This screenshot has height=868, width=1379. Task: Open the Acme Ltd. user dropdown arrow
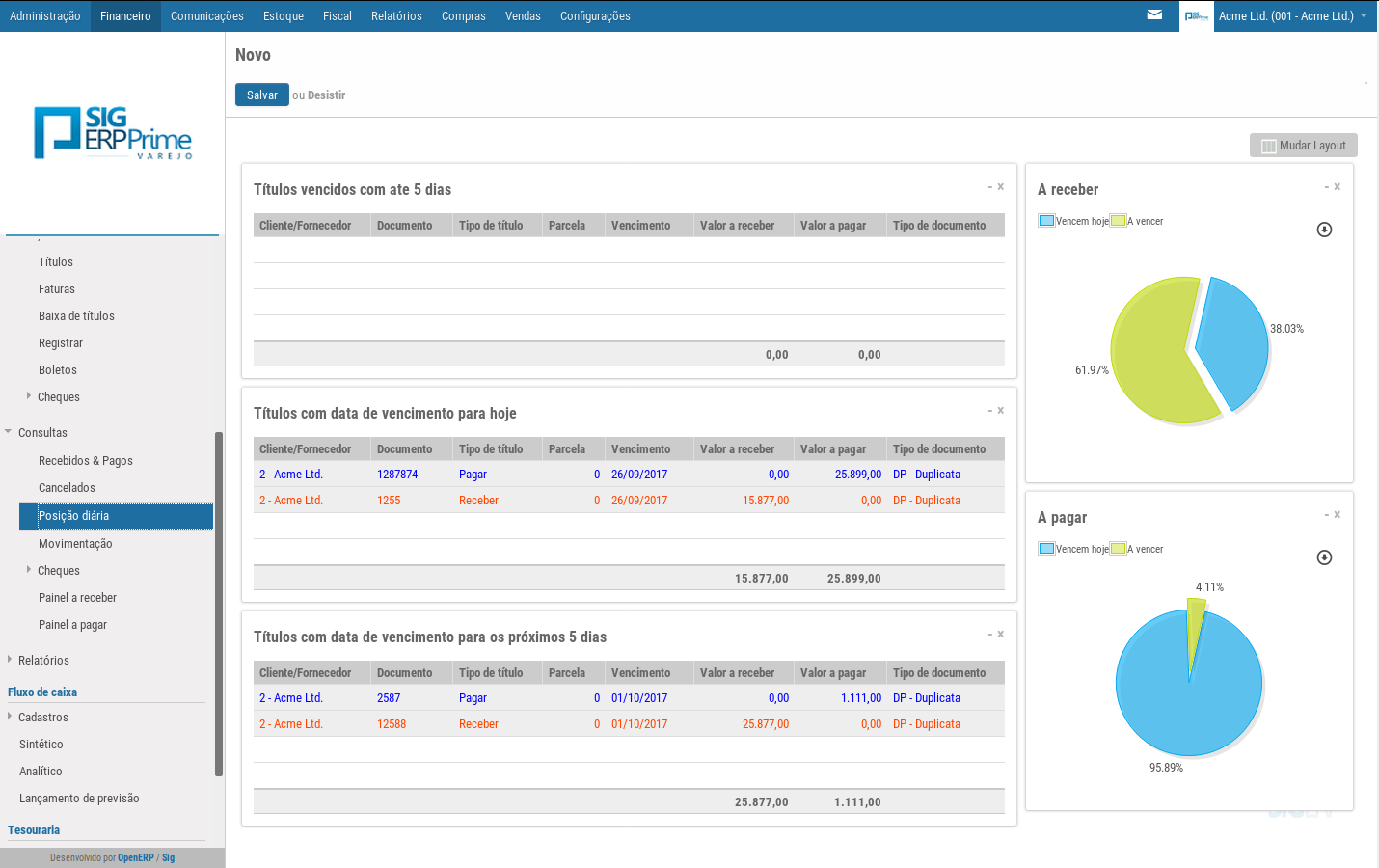click(x=1364, y=15)
